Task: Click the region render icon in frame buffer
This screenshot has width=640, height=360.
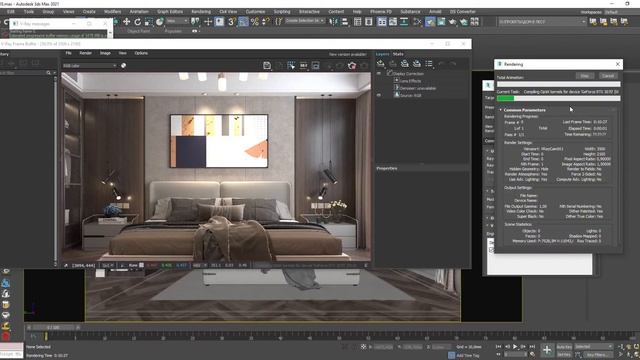Action: (291, 65)
